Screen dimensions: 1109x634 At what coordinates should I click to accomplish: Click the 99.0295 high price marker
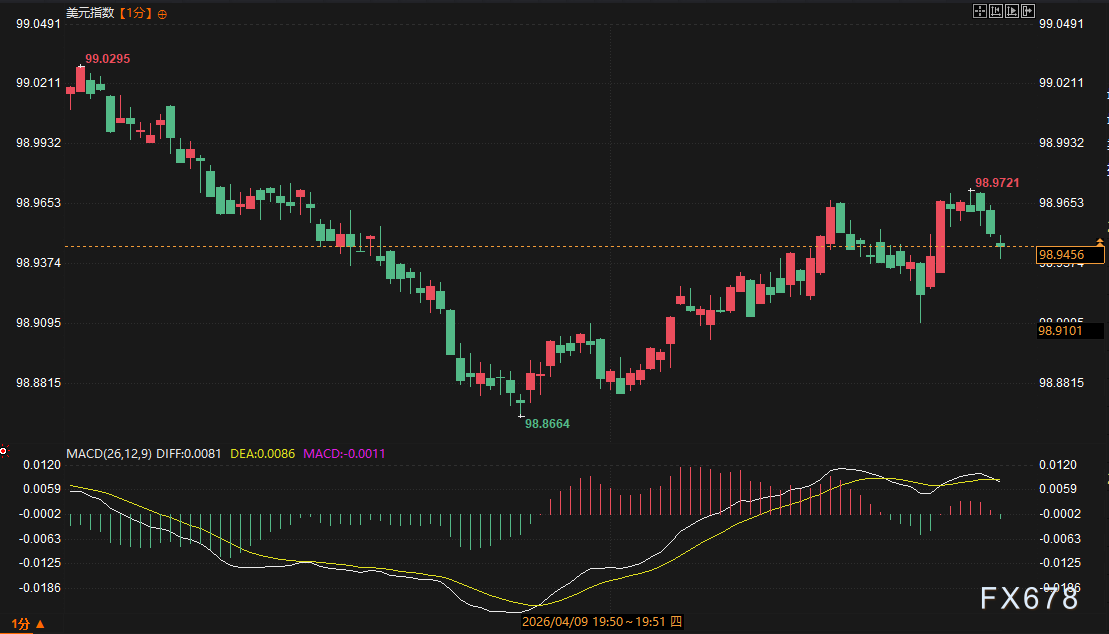[x=107, y=59]
